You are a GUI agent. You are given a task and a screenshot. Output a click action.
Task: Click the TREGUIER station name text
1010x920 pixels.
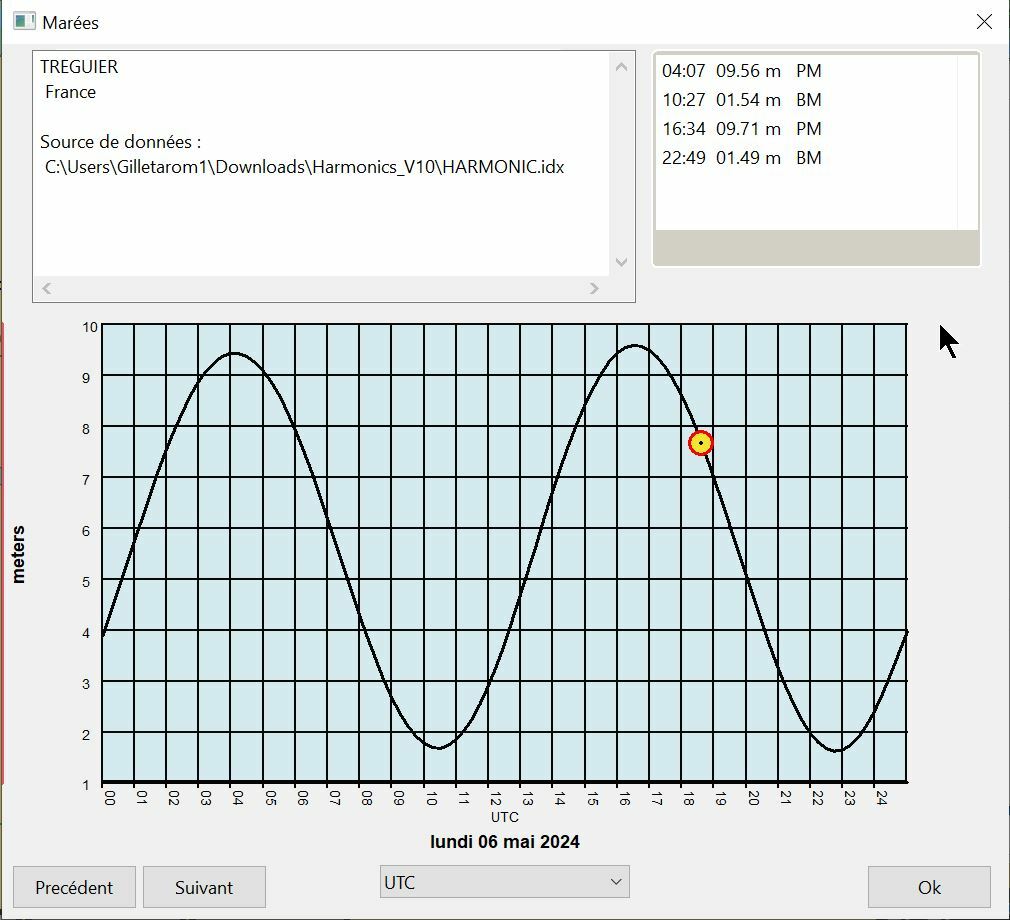[79, 67]
